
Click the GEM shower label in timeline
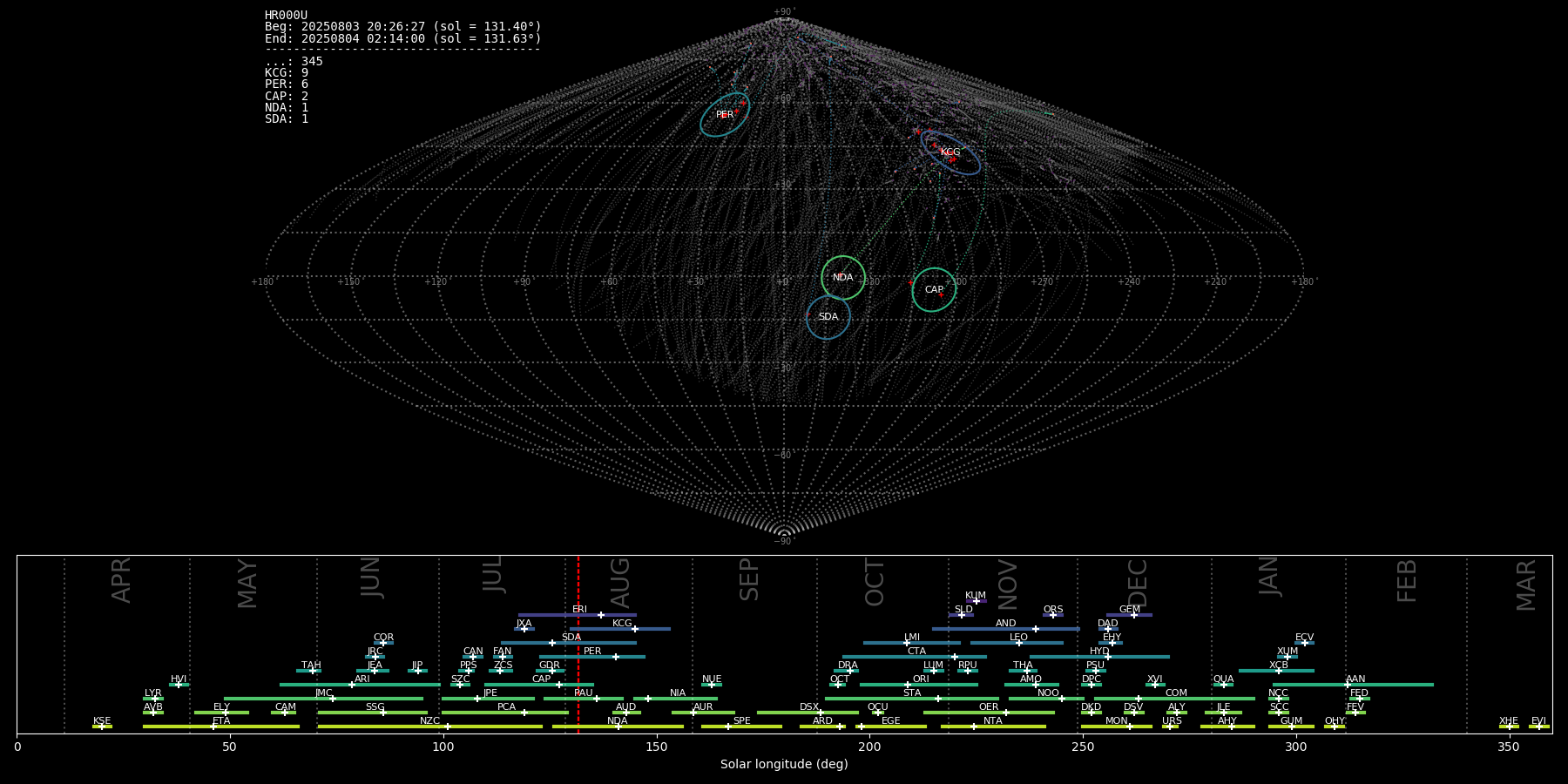pos(1130,610)
